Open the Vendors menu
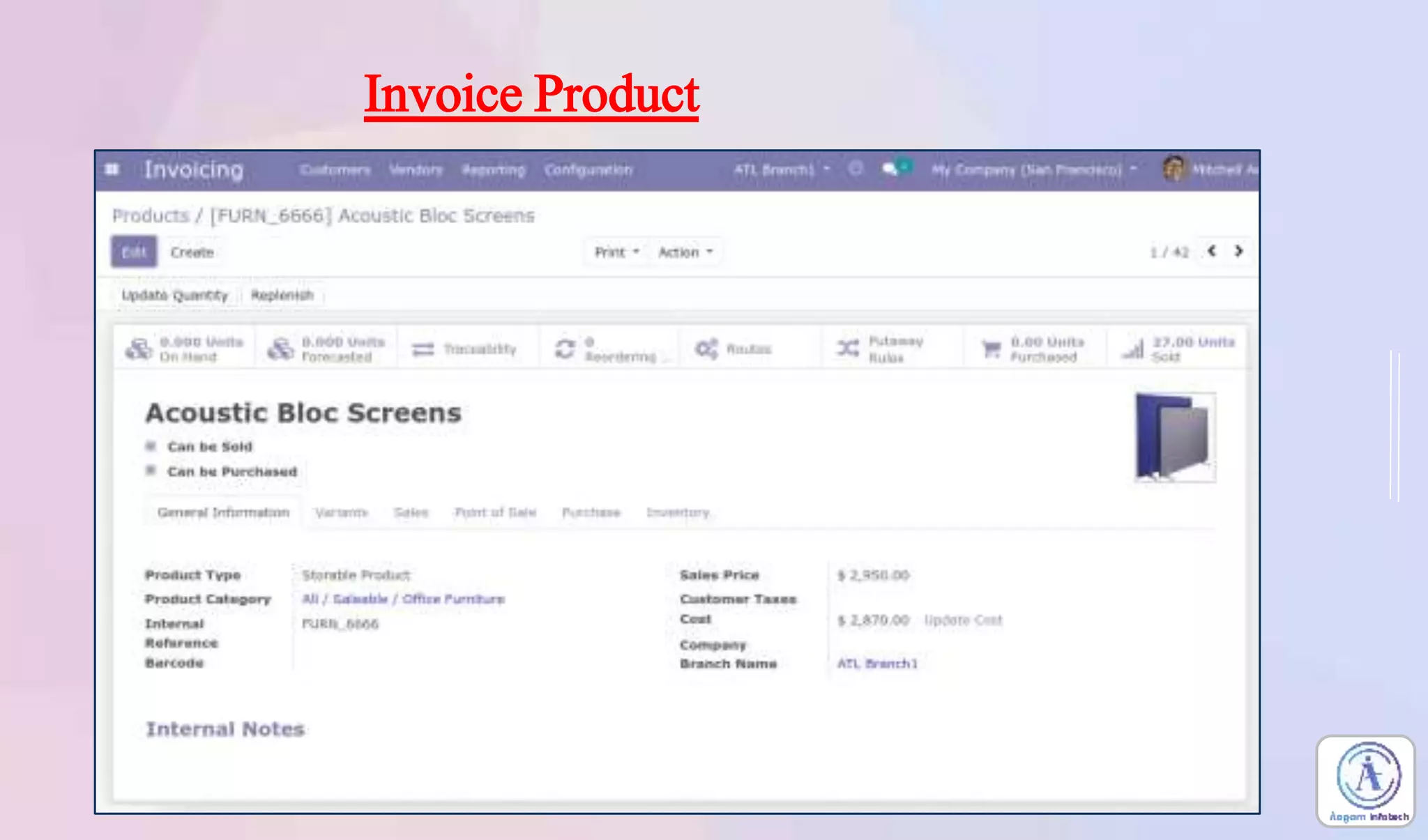1428x840 pixels. 416,169
